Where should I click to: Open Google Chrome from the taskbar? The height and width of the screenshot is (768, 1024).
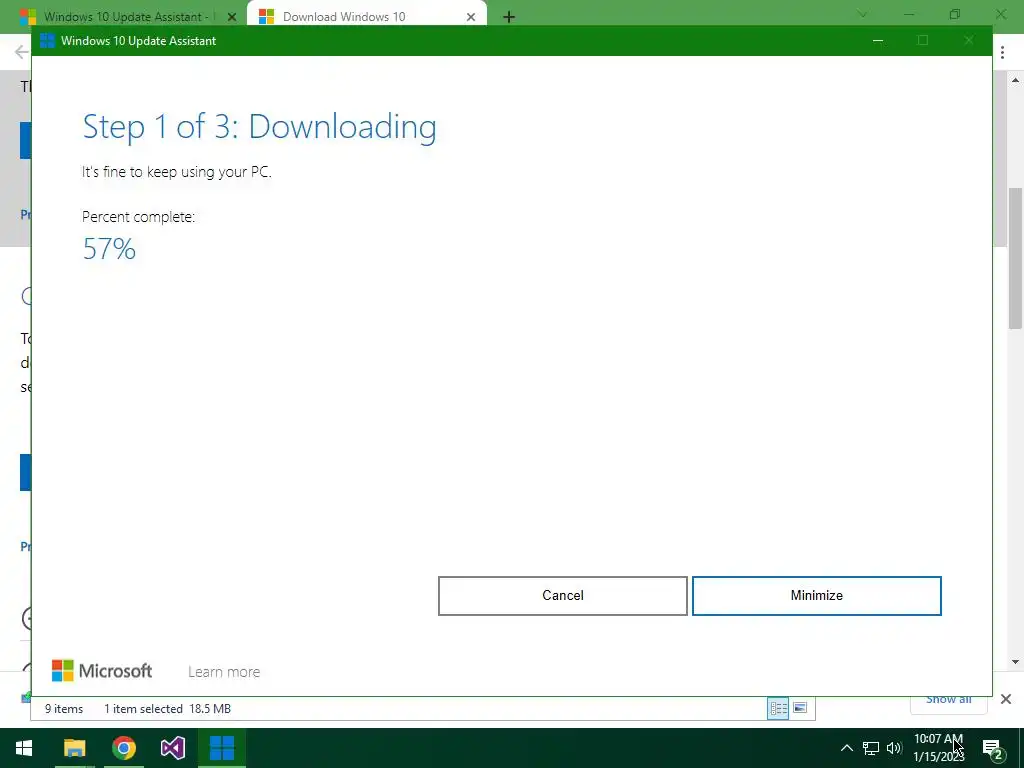point(123,748)
